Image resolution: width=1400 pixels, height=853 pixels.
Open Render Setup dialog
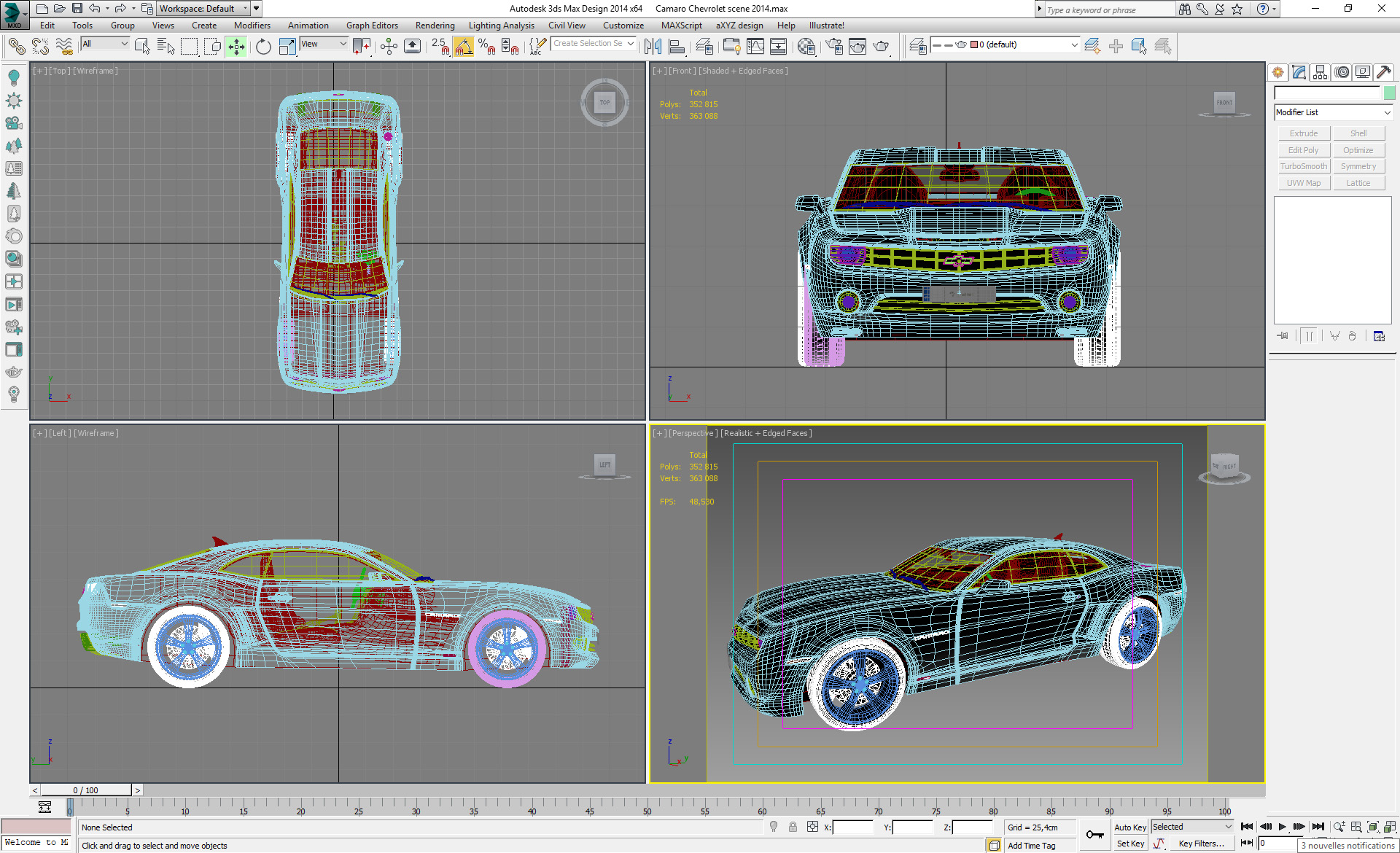point(833,46)
